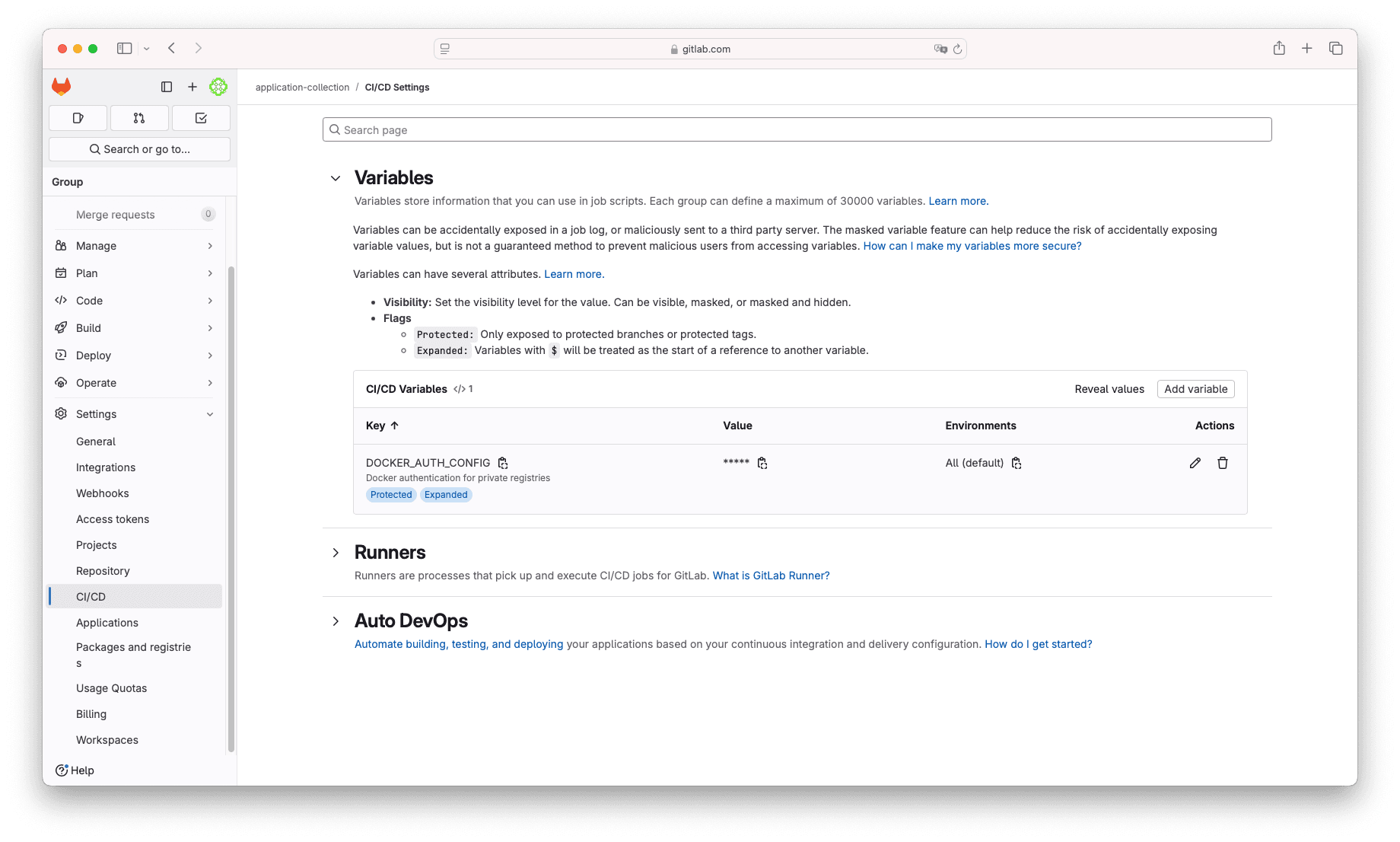Expand the Runners section
Image resolution: width=1400 pixels, height=842 pixels.
(336, 553)
